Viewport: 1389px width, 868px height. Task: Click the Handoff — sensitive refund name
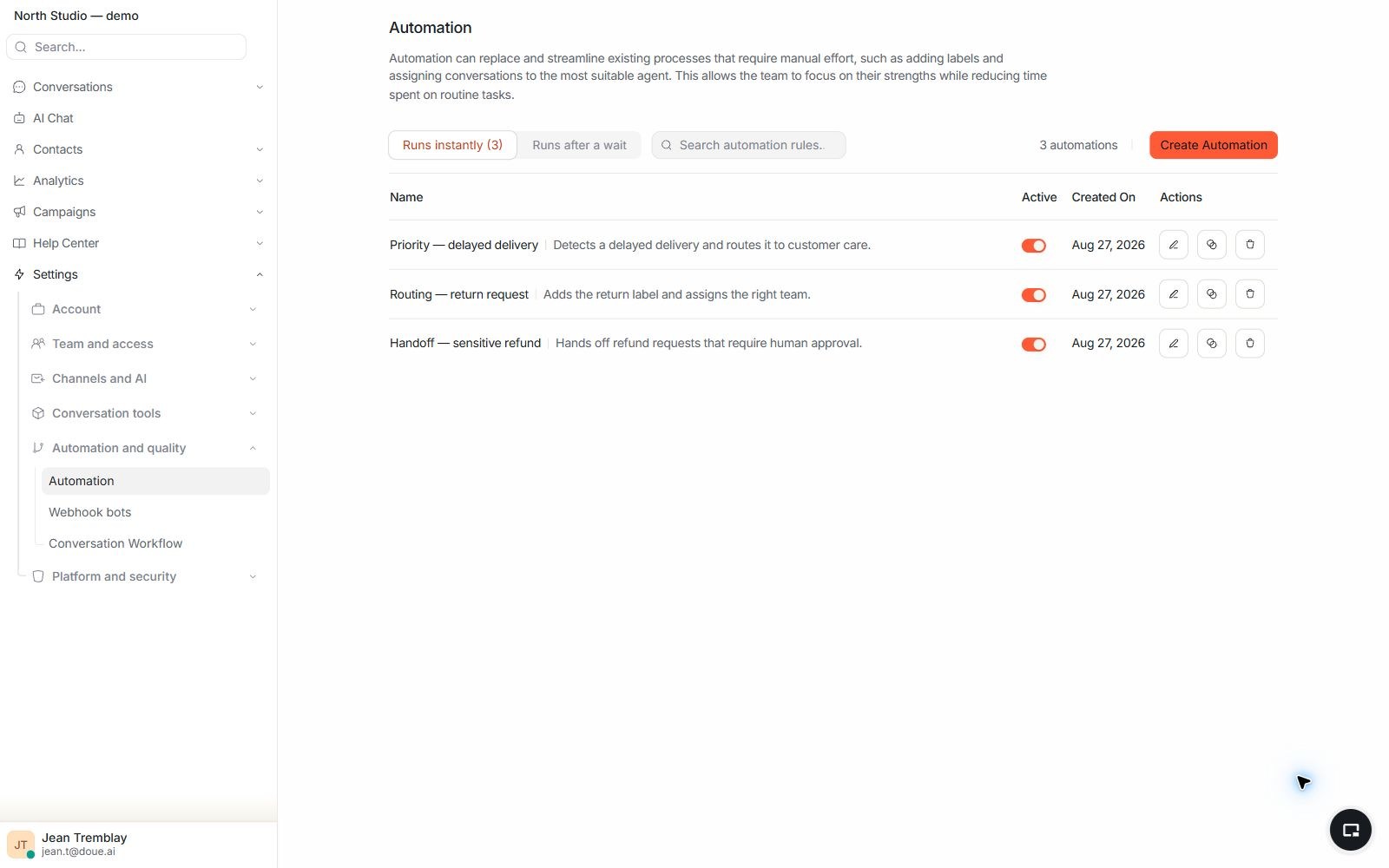point(465,343)
